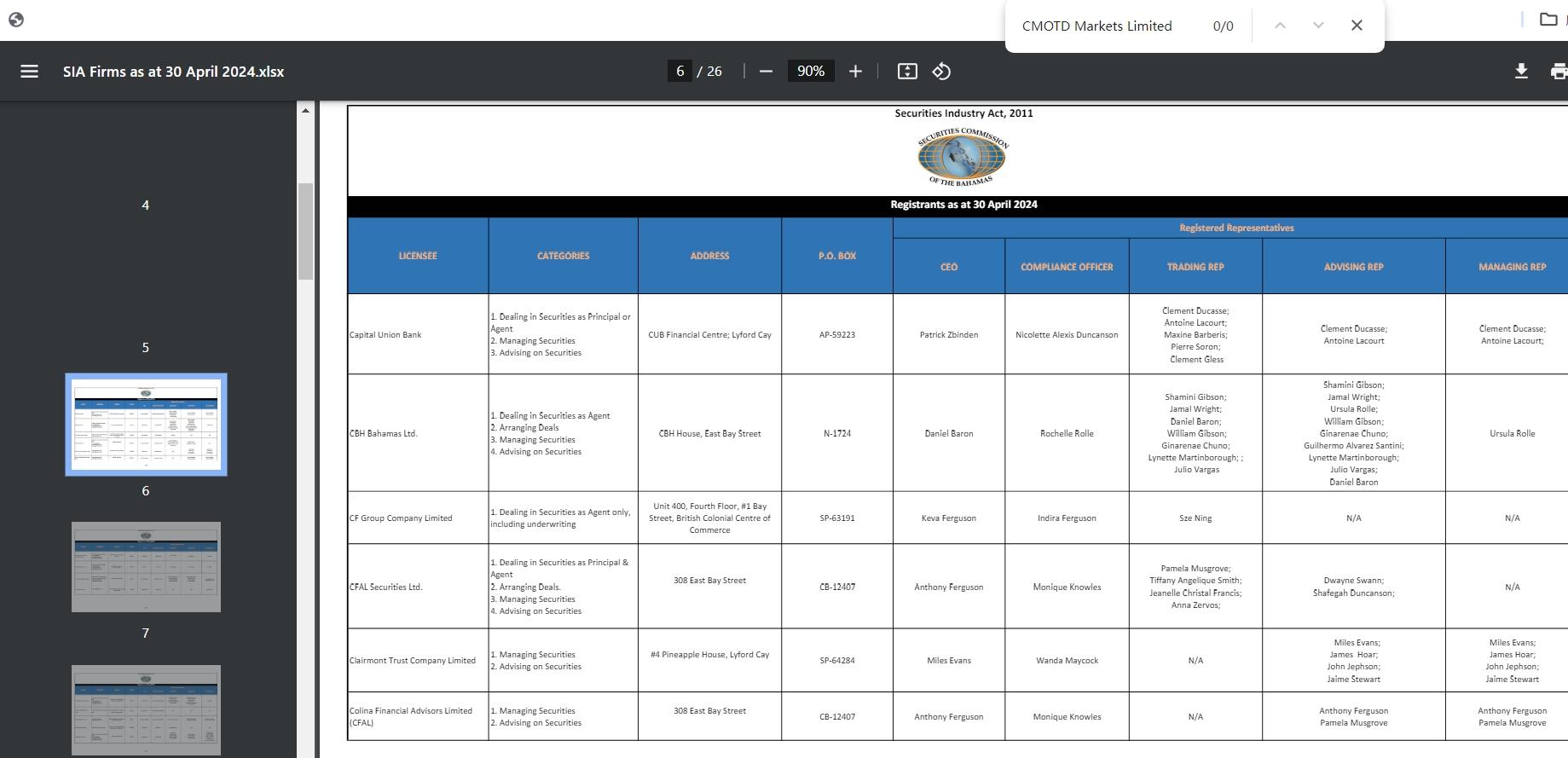1568x758 pixels.
Task: Click the ADVISING REP column header
Action: click(1353, 267)
